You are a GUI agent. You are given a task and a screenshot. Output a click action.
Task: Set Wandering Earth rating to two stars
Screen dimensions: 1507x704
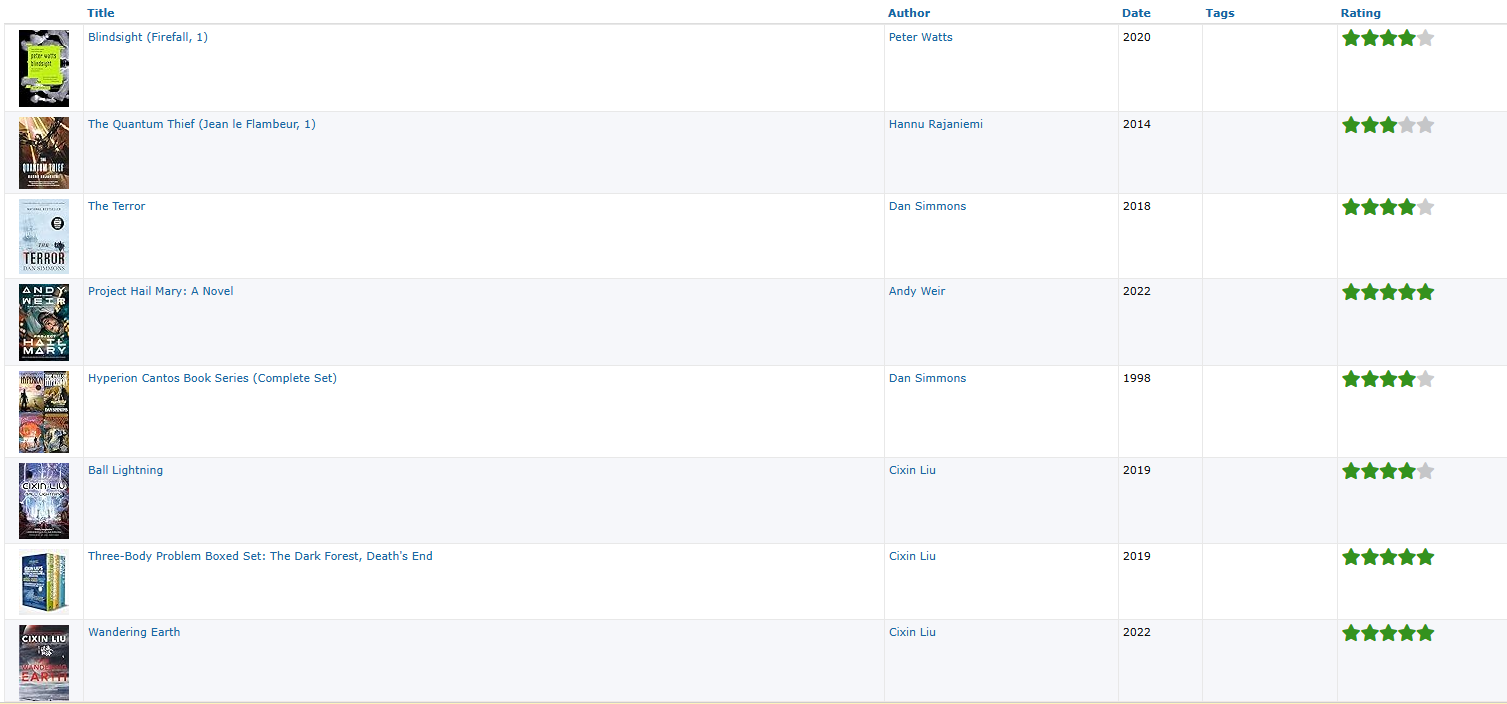[x=1370, y=633]
